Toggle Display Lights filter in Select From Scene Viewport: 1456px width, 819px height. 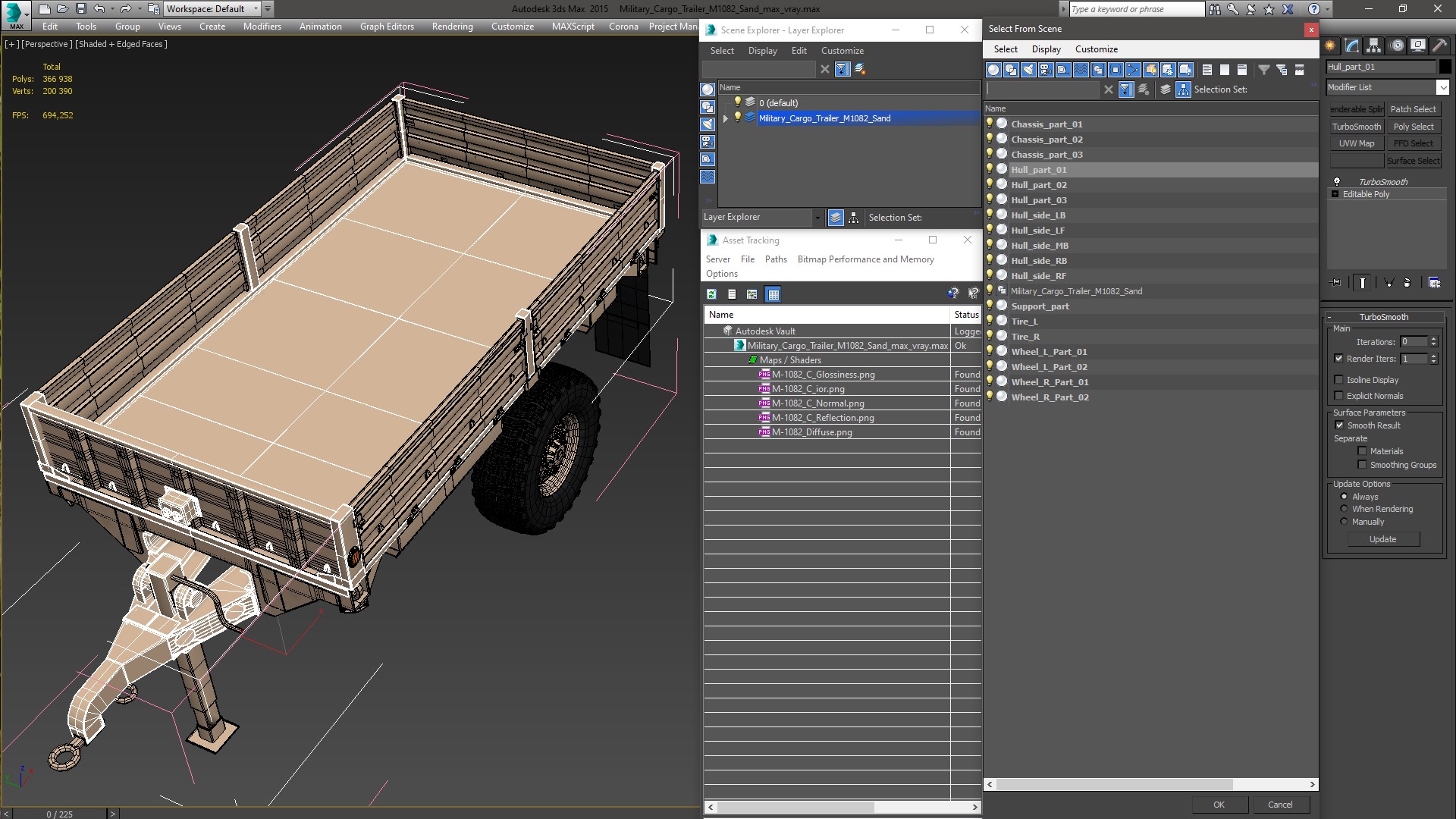(x=1028, y=70)
